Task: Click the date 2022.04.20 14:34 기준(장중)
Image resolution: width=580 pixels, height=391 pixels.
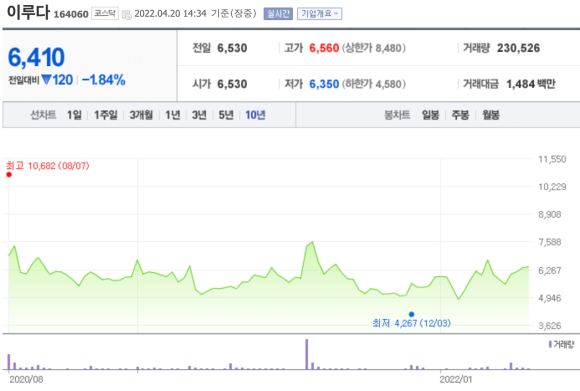Action: pos(195,14)
